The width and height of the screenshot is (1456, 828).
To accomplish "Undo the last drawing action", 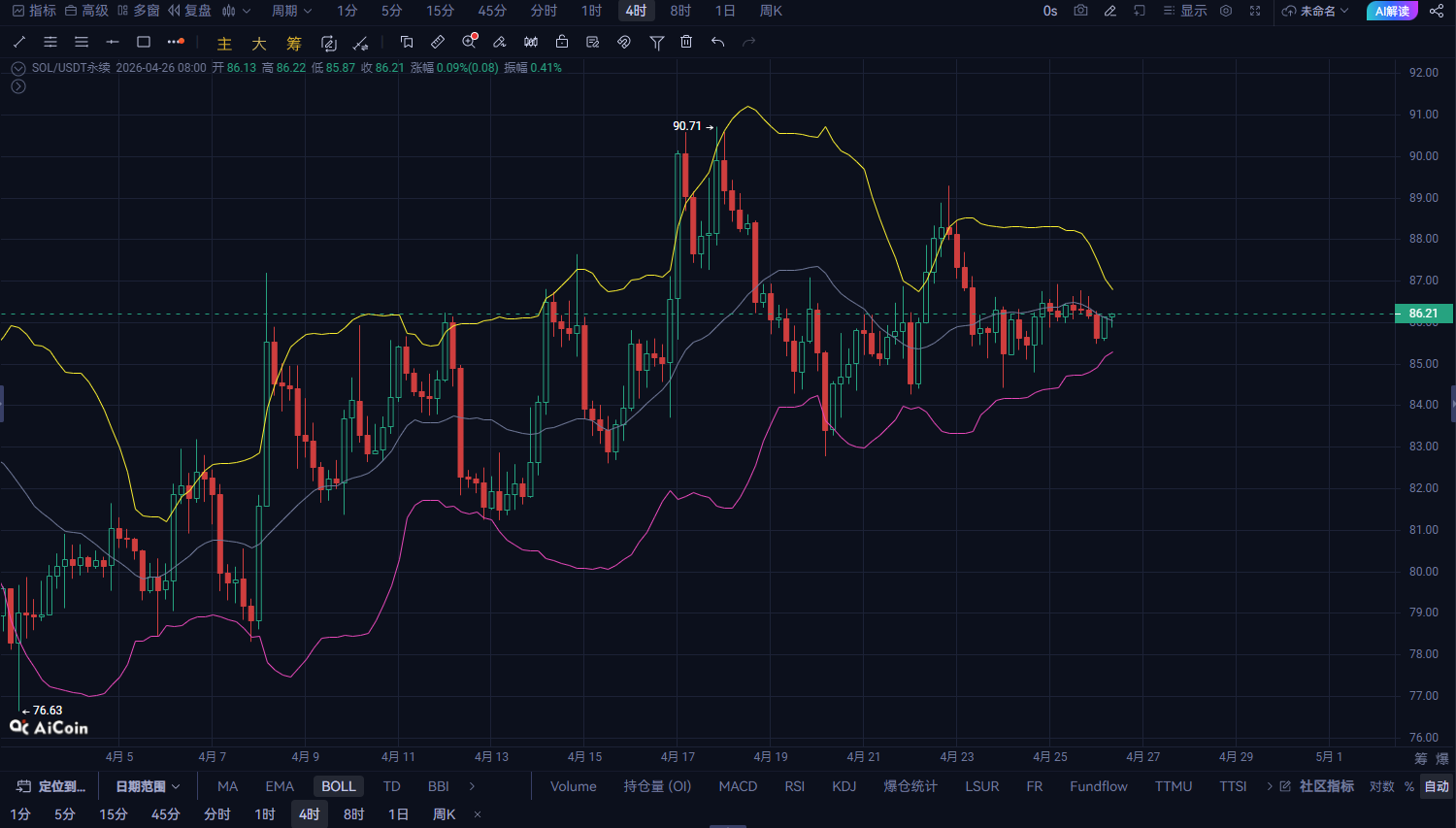I will click(x=717, y=42).
